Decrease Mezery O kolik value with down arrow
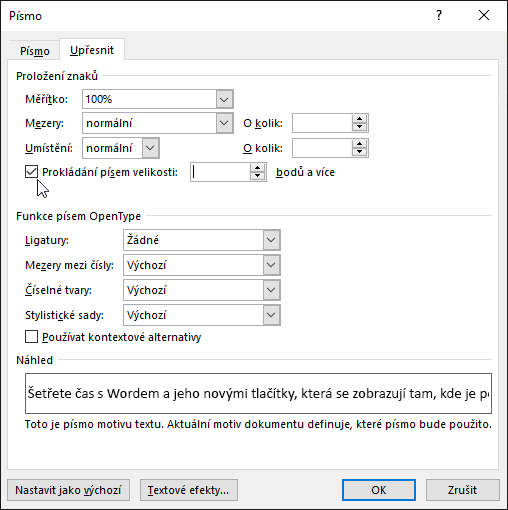Image resolution: width=508 pixels, height=510 pixels. 359,127
